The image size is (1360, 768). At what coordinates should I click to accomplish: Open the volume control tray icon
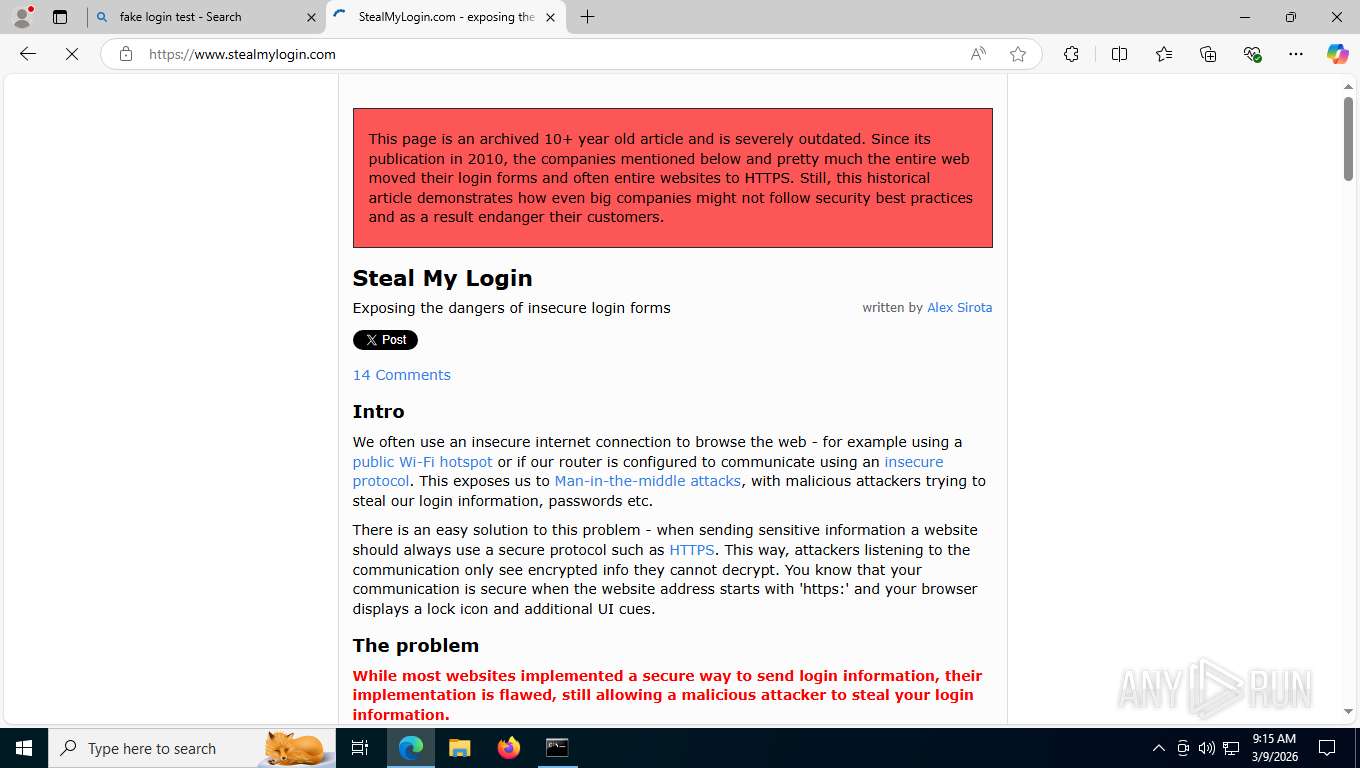click(x=1207, y=748)
